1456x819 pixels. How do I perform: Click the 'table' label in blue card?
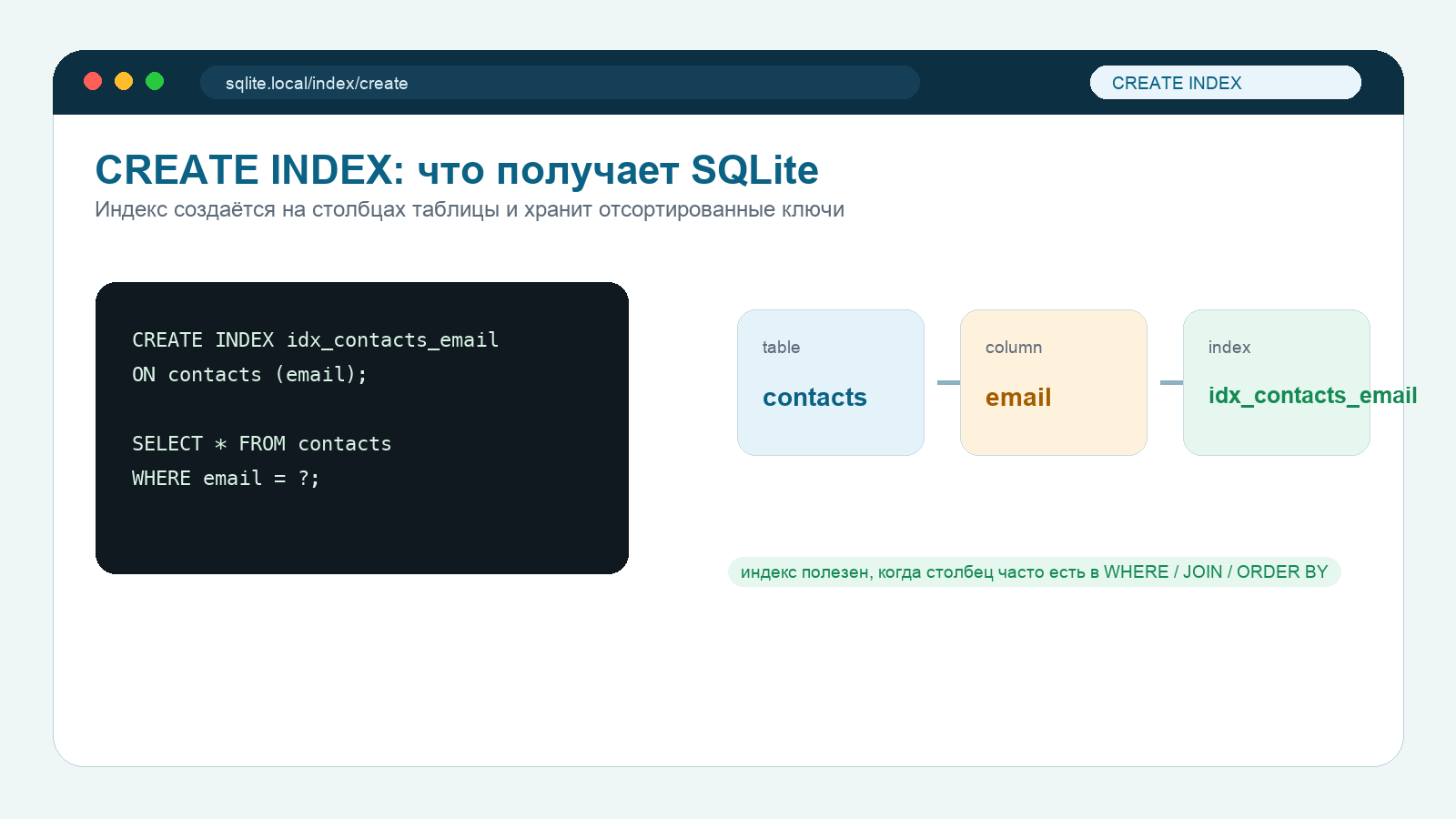tap(781, 347)
